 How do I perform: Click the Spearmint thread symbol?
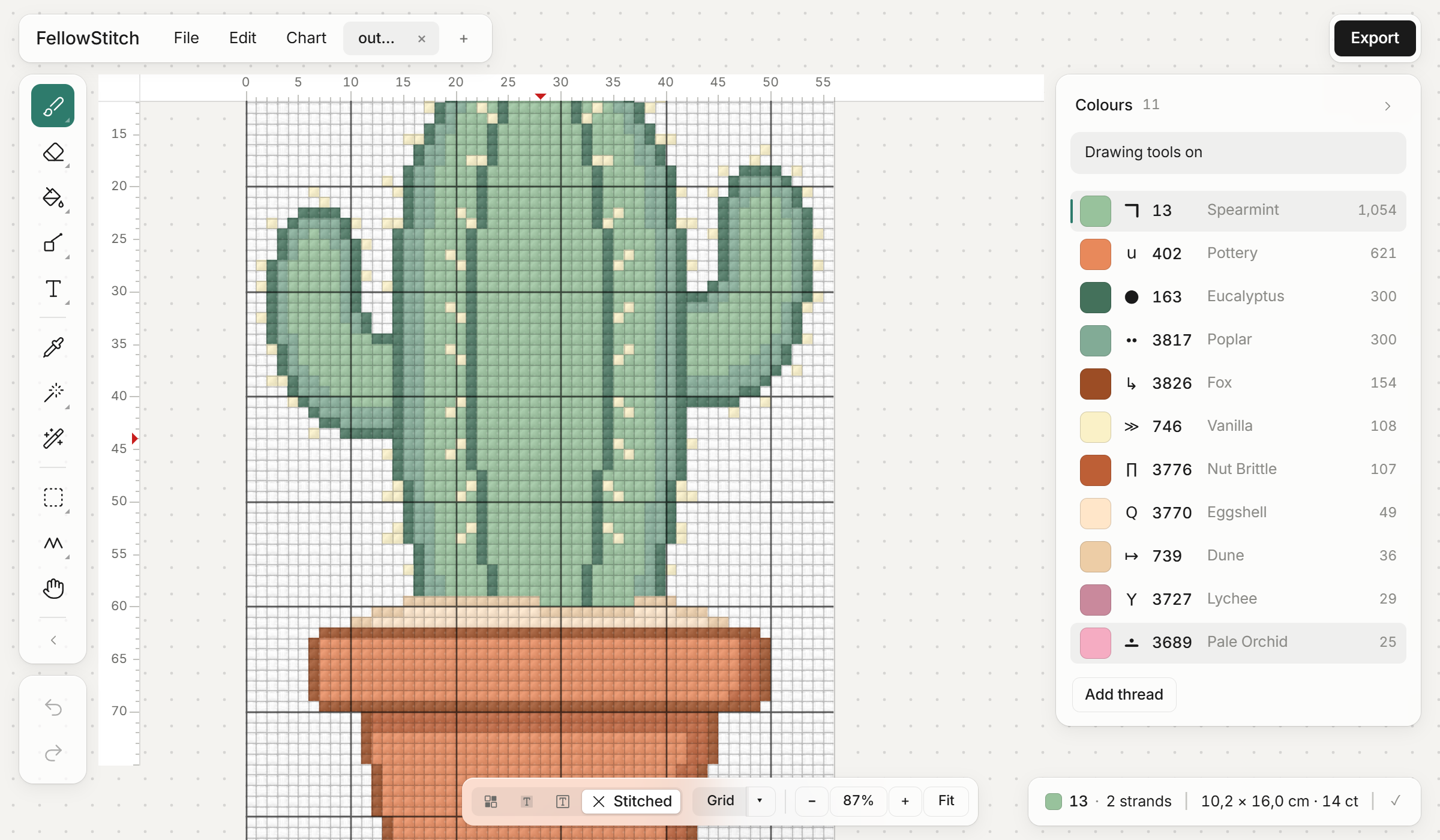tap(1132, 211)
